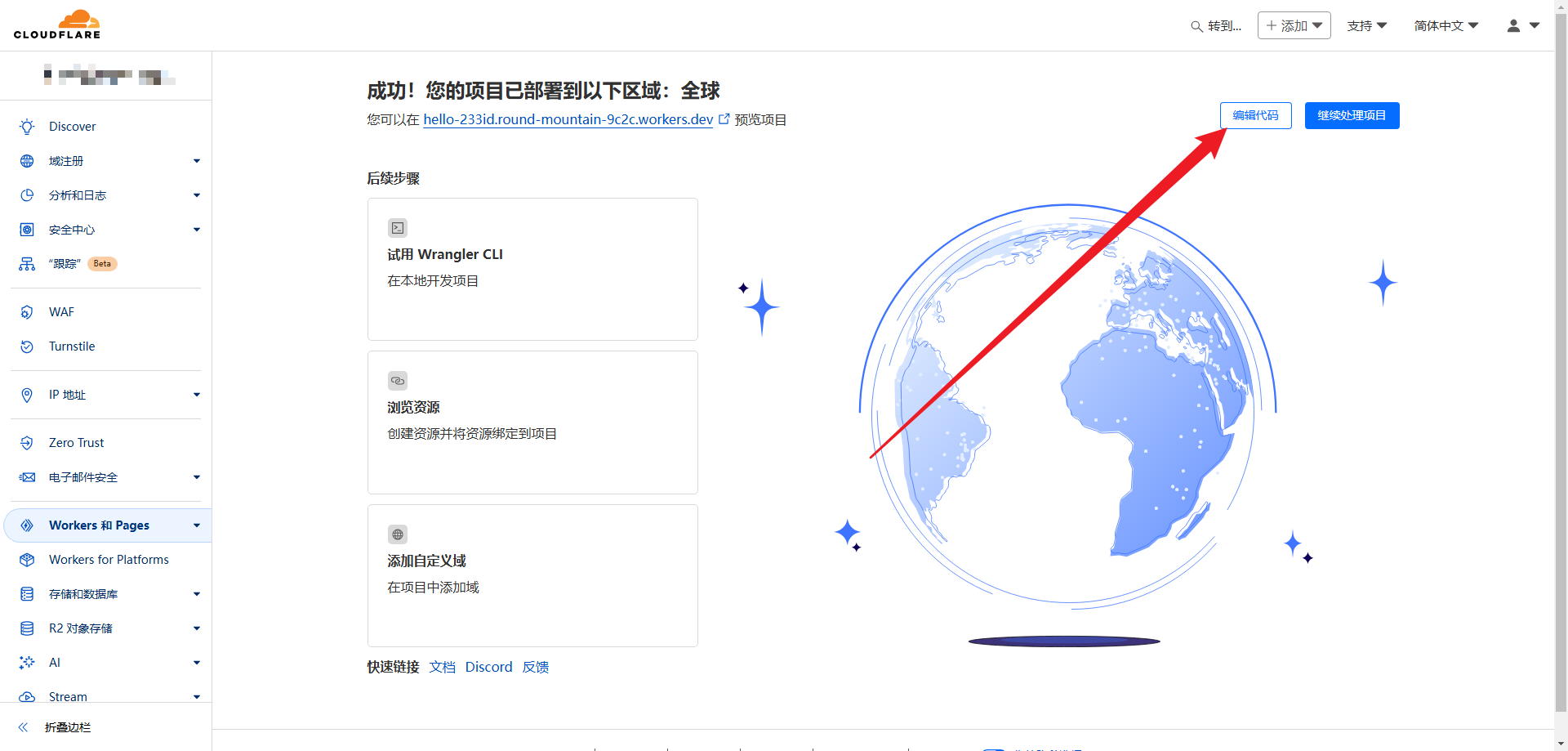Click the 分析和日志 chart icon
This screenshot has width=1568, height=751.
coord(27,195)
